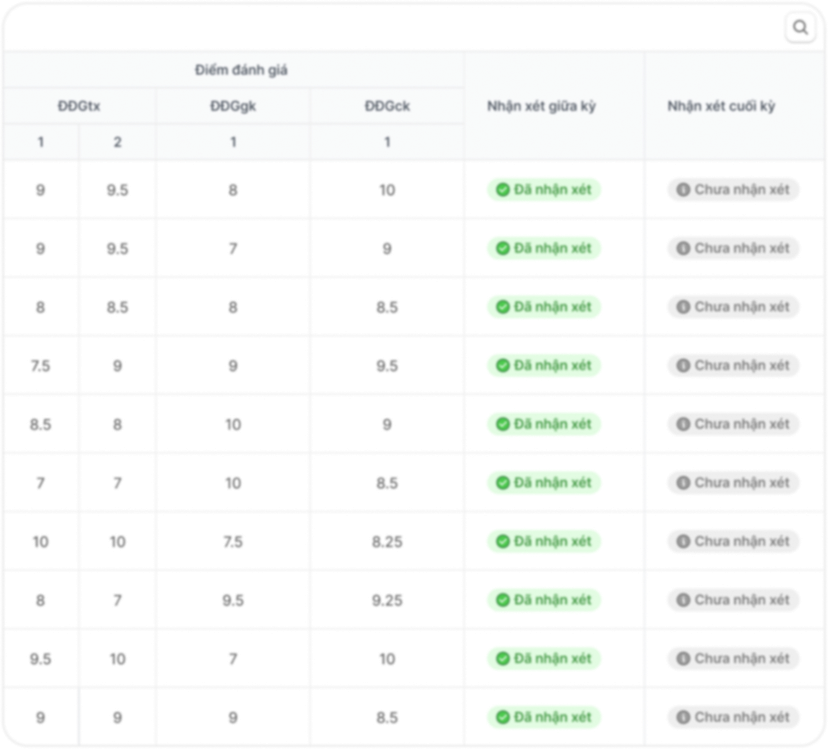The image size is (828, 749).
Task: Click grey info icon in 9.25 score row
Action: click(683, 600)
